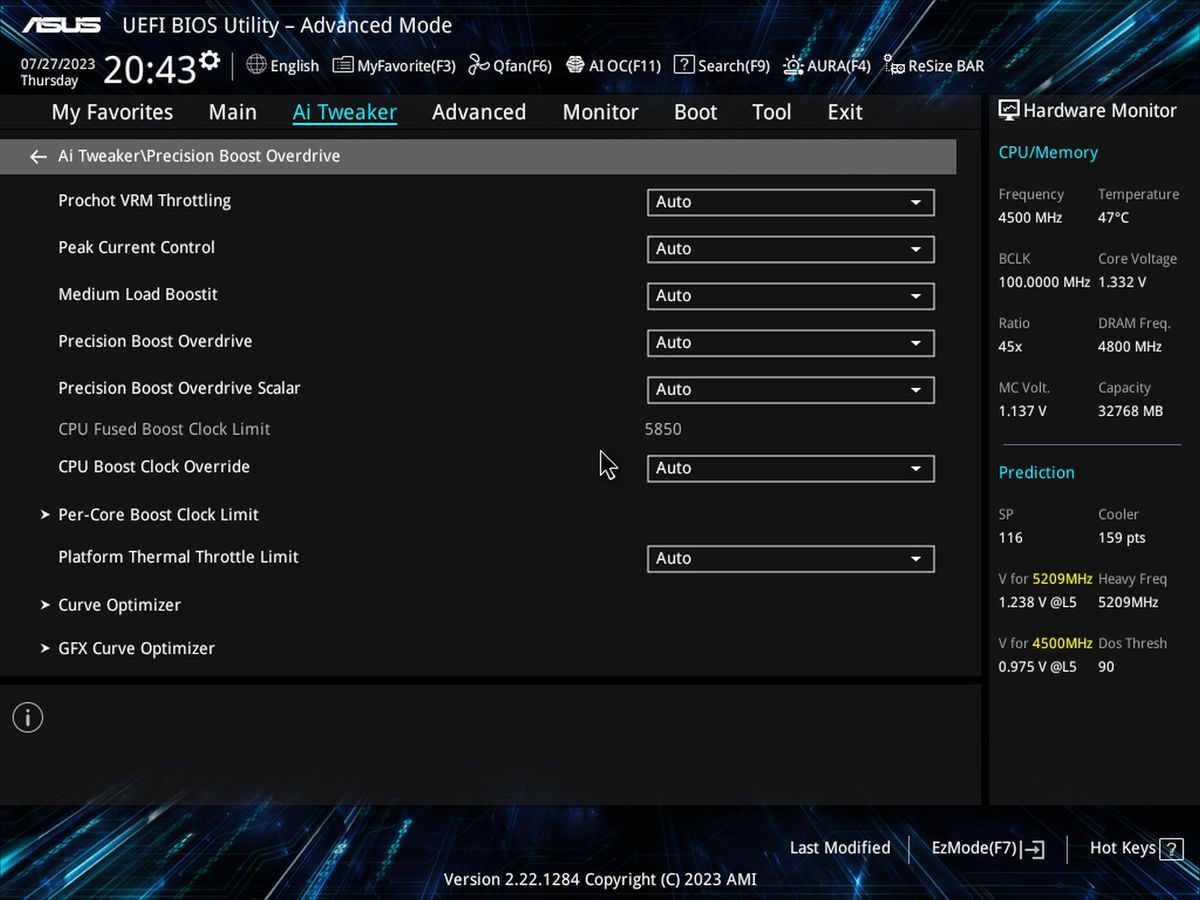Open the Tool tab

(x=771, y=112)
